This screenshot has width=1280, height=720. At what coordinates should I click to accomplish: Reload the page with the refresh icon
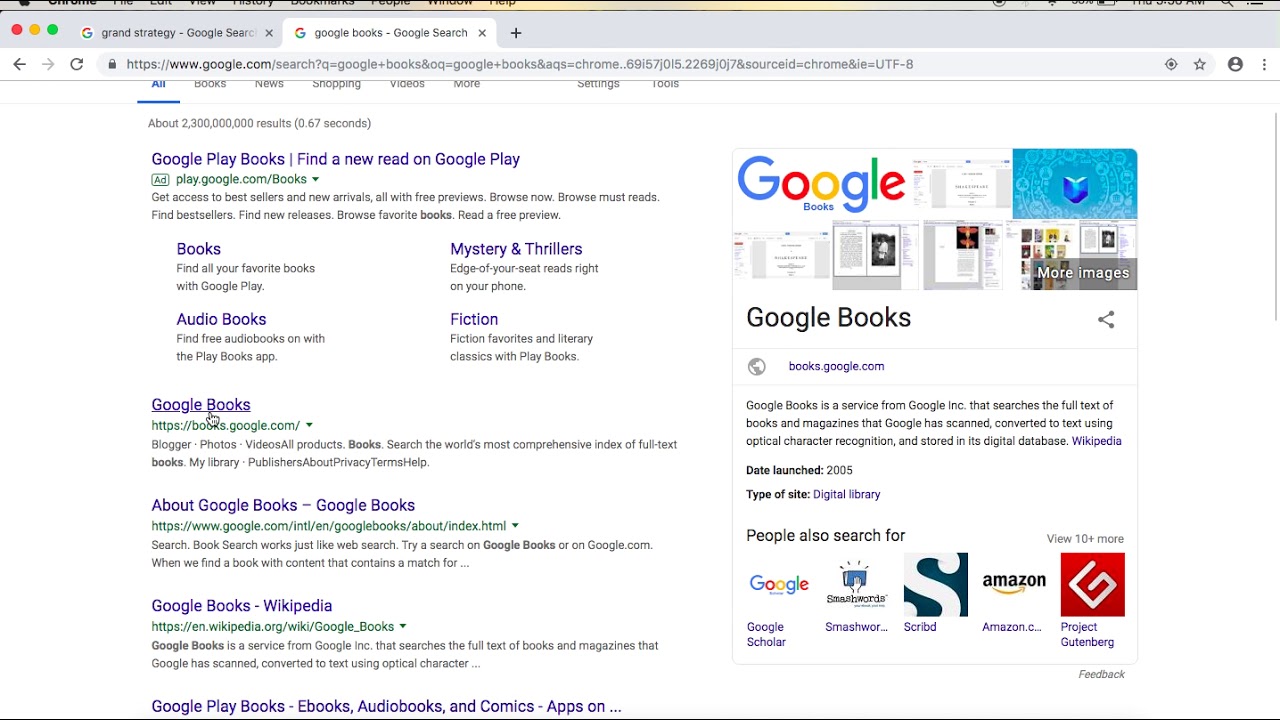pos(77,64)
